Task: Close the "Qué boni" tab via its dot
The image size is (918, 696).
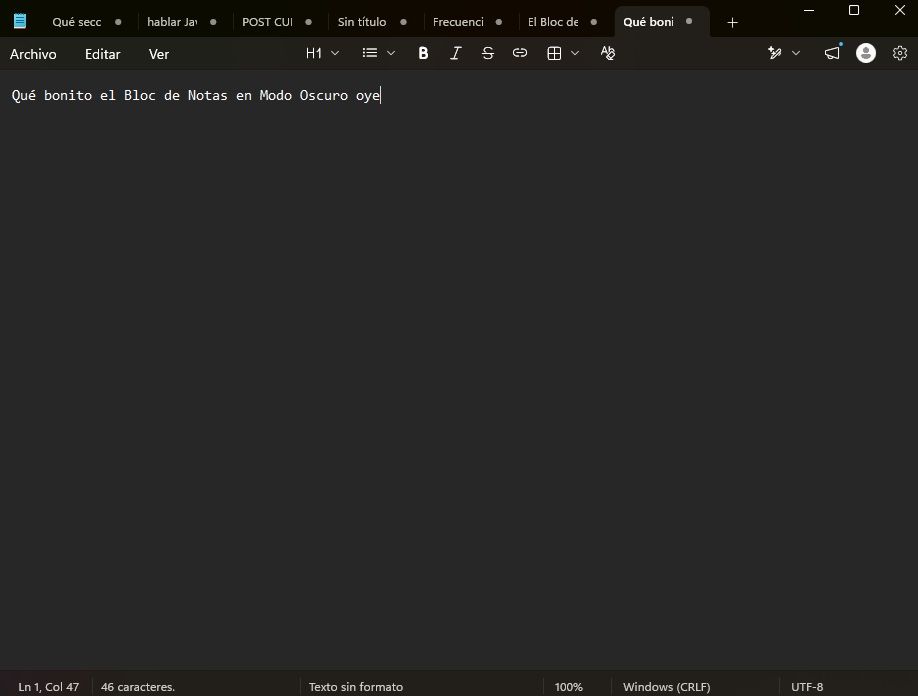Action: (689, 22)
